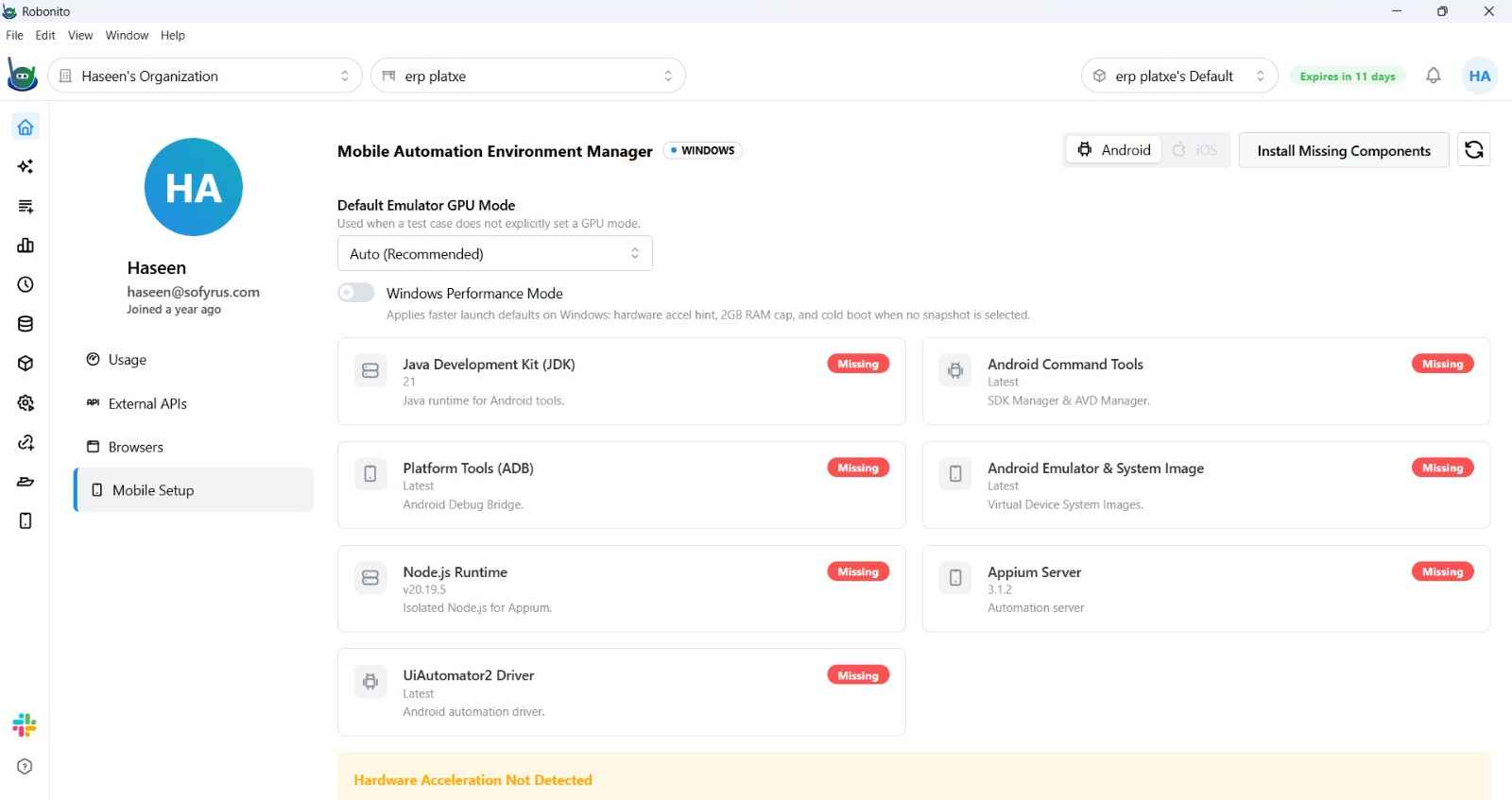Open the Edit menu

tap(45, 35)
